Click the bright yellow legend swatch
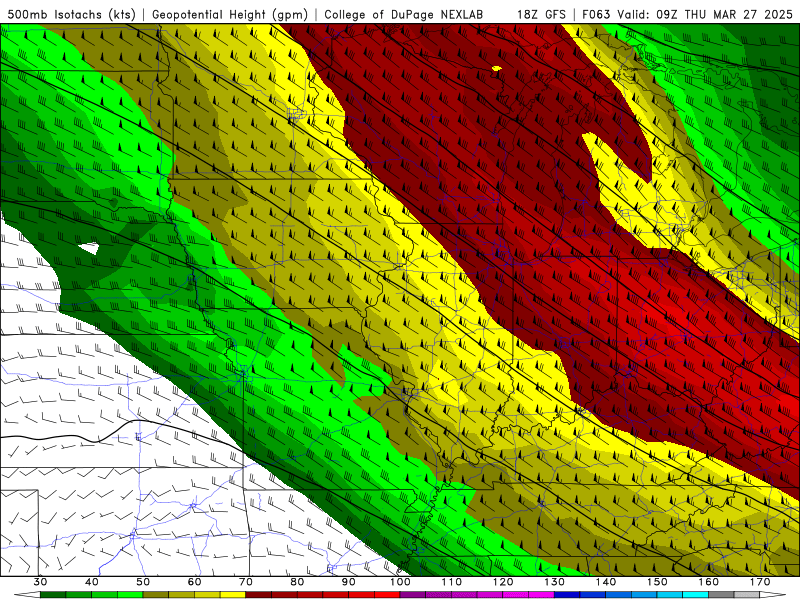Screen dimensions: 800x600 233,595
